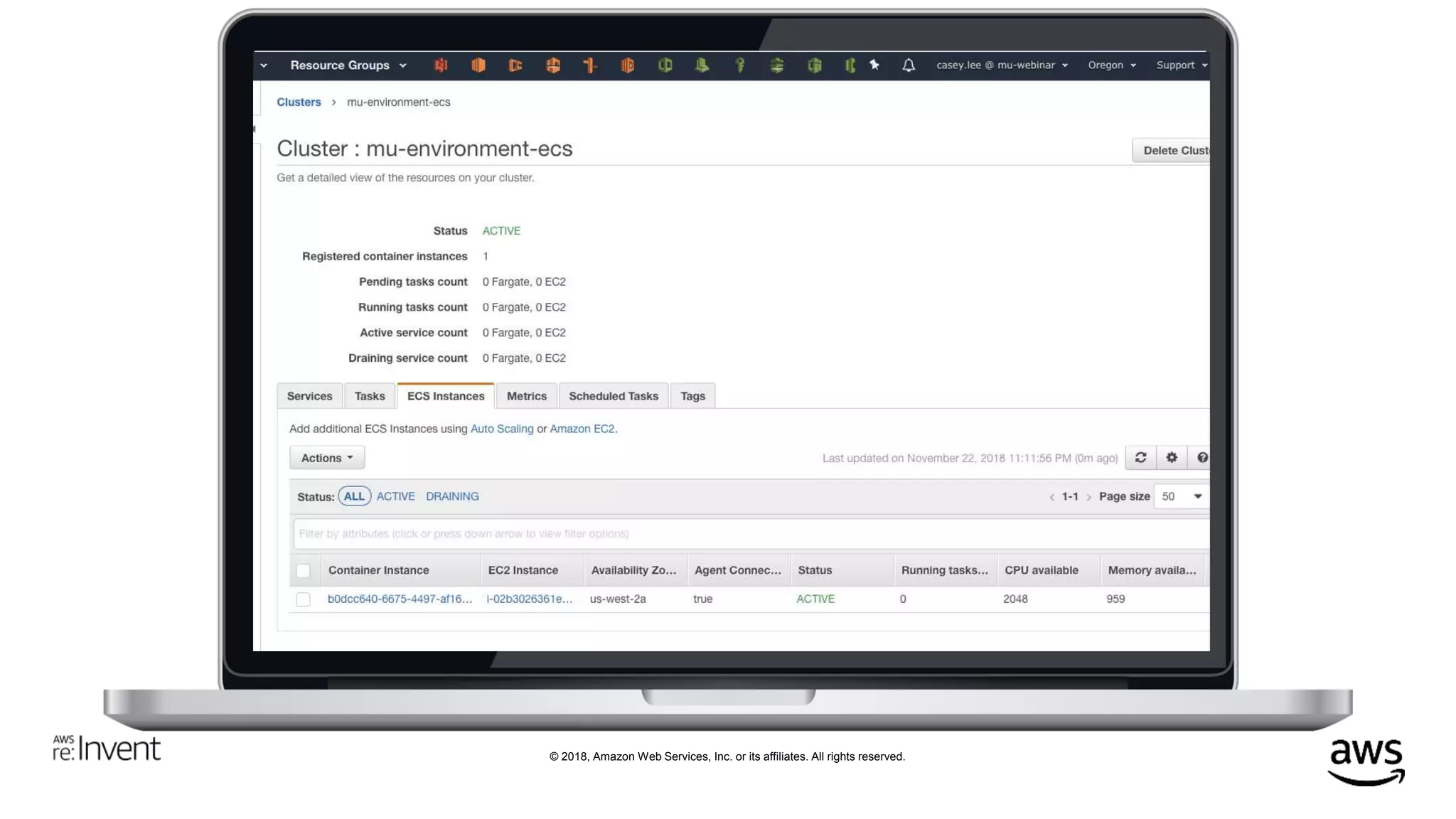The height and width of the screenshot is (819, 1456).
Task: Click the green service shortcut icon left of the key icon
Action: coord(702,65)
